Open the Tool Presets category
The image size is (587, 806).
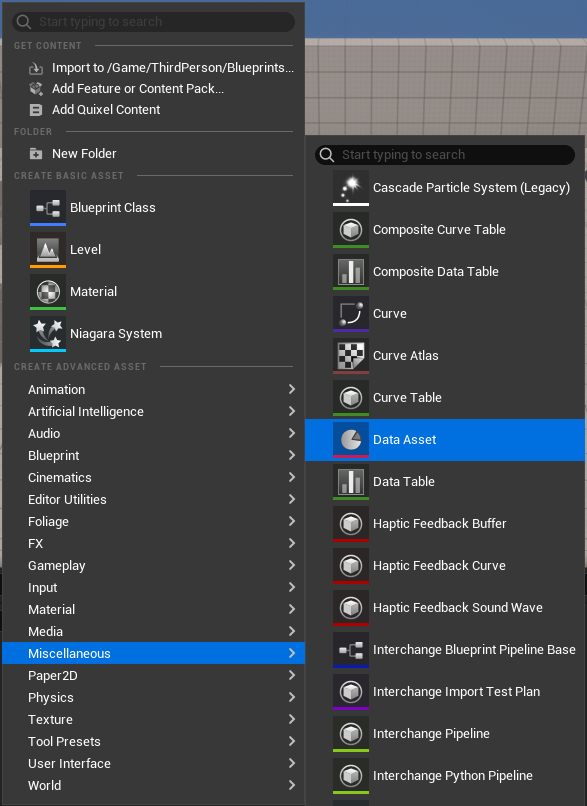153,742
